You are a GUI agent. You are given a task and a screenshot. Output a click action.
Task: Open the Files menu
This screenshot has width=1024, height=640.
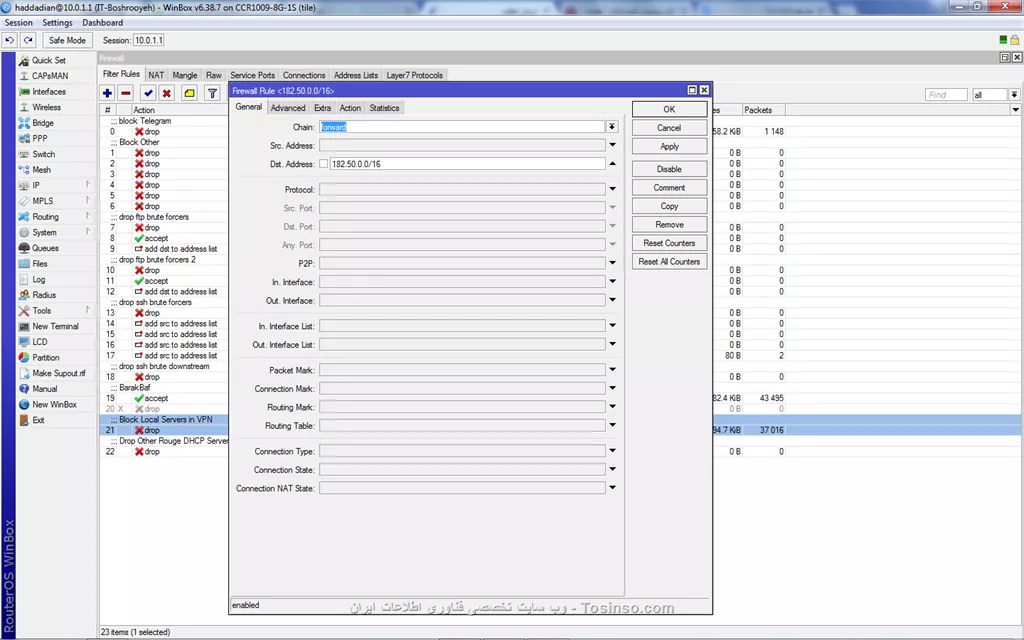point(40,264)
